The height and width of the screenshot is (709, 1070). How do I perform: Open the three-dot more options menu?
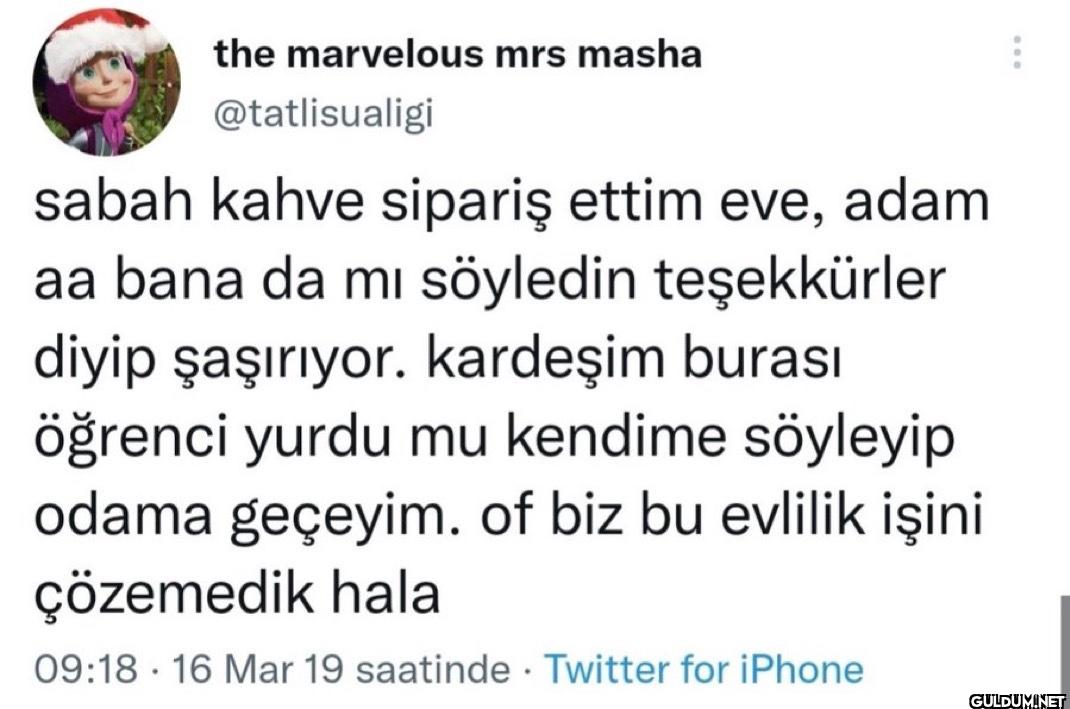(1017, 52)
